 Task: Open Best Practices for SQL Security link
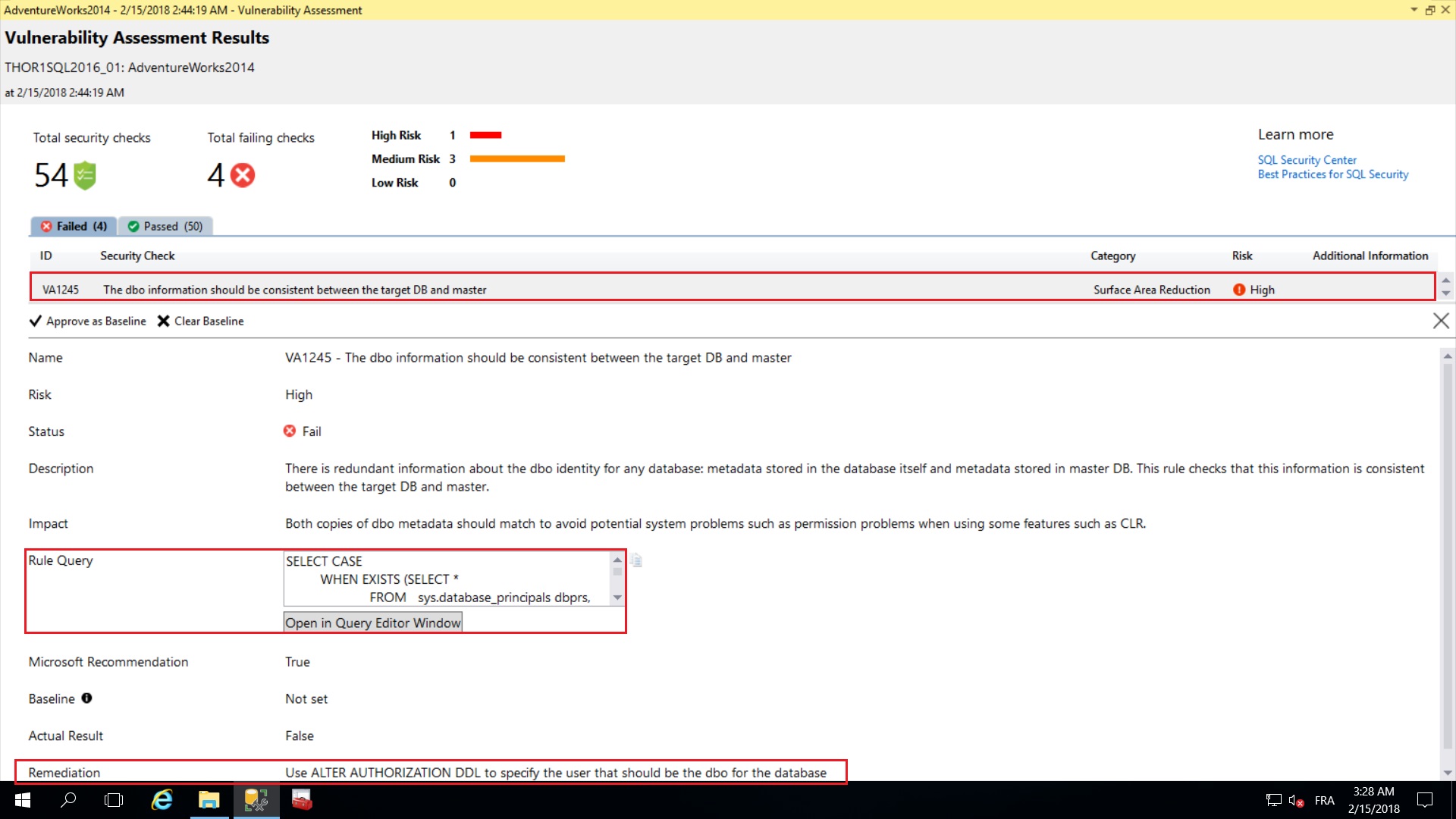[x=1332, y=174]
